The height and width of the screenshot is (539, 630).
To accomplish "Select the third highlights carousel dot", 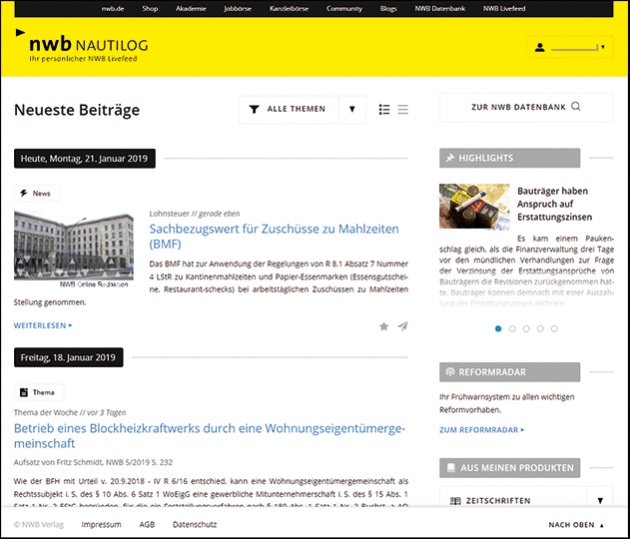I will point(526,328).
